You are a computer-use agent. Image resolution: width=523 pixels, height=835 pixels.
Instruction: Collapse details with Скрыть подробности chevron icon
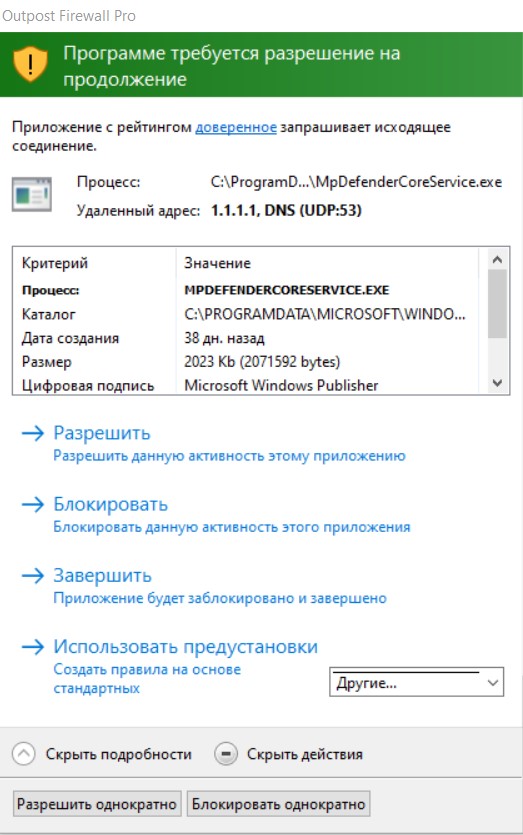point(23,754)
